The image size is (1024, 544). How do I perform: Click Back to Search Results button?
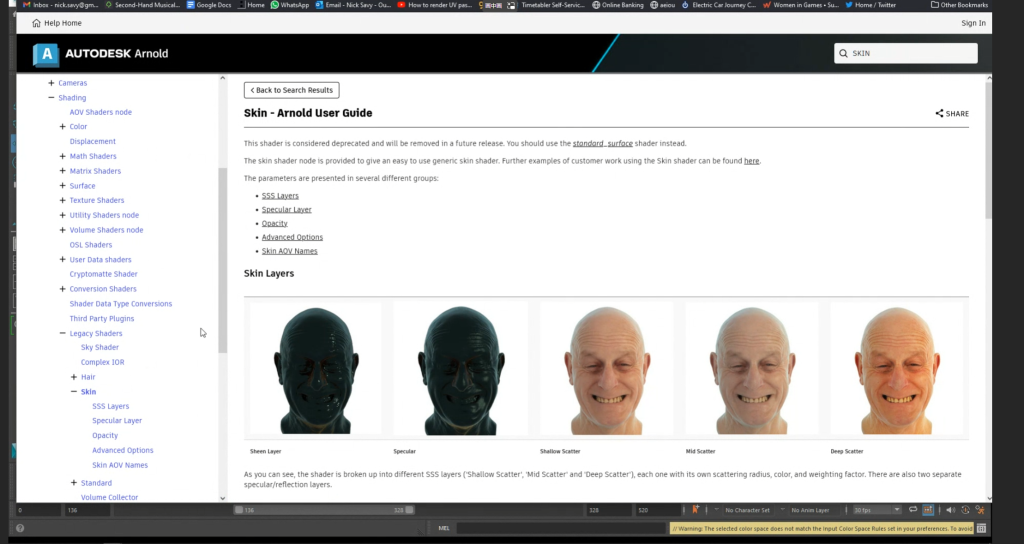click(x=291, y=90)
